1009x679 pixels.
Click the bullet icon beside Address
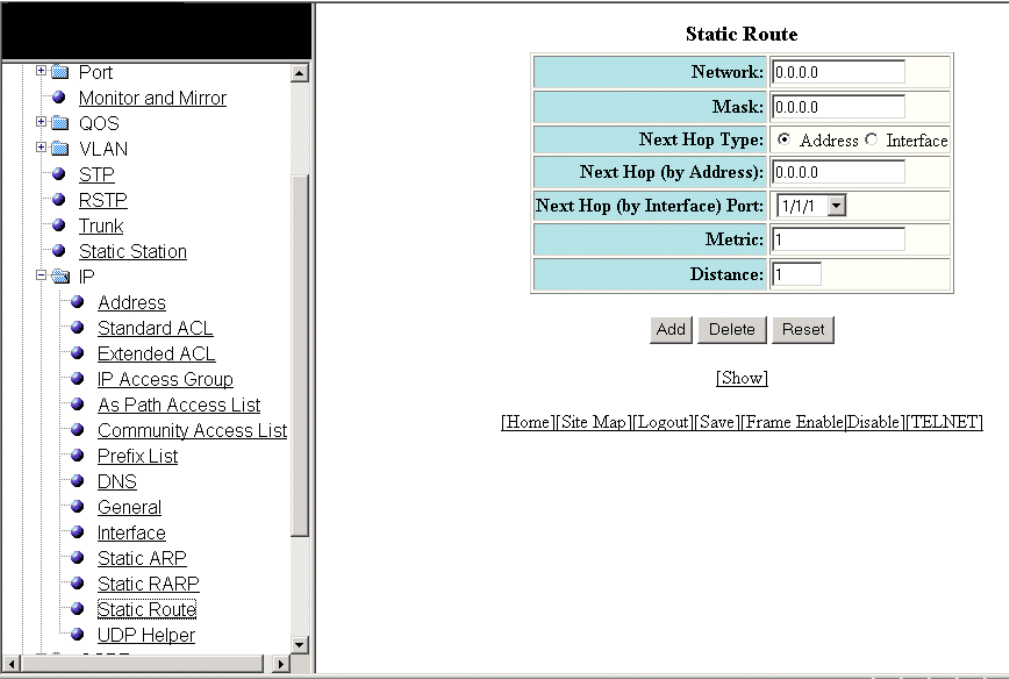pos(77,302)
